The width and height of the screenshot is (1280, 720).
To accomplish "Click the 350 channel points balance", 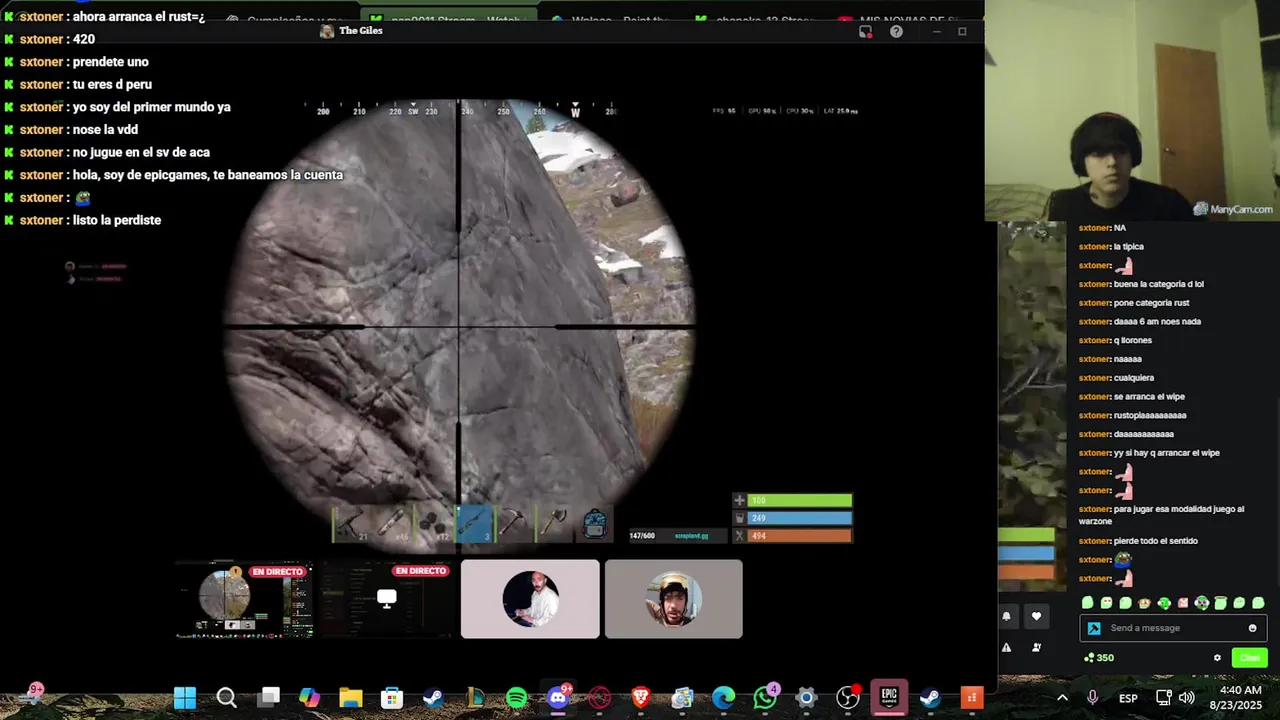I will pos(1099,658).
